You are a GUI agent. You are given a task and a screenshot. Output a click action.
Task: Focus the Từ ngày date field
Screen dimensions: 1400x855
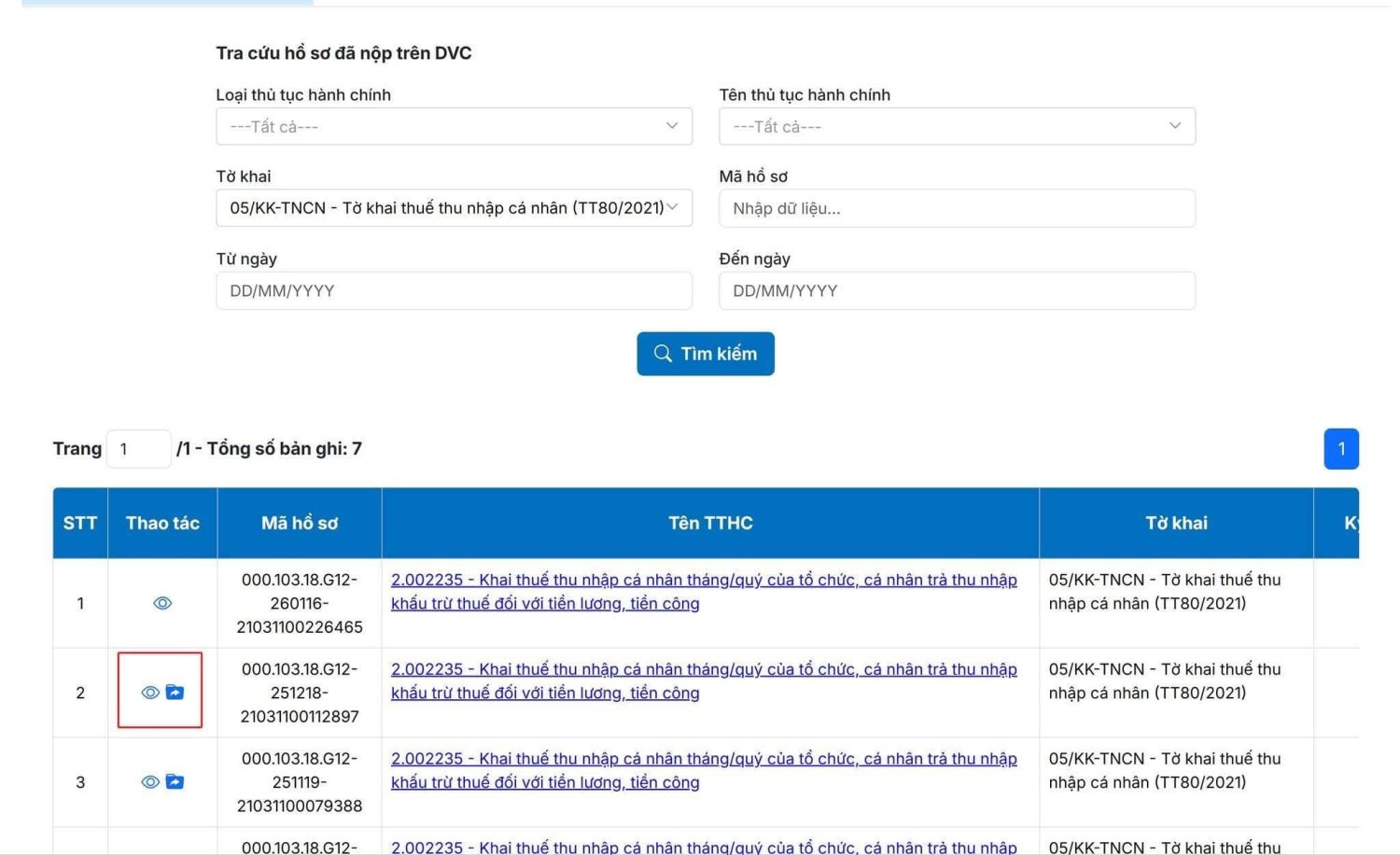454,290
